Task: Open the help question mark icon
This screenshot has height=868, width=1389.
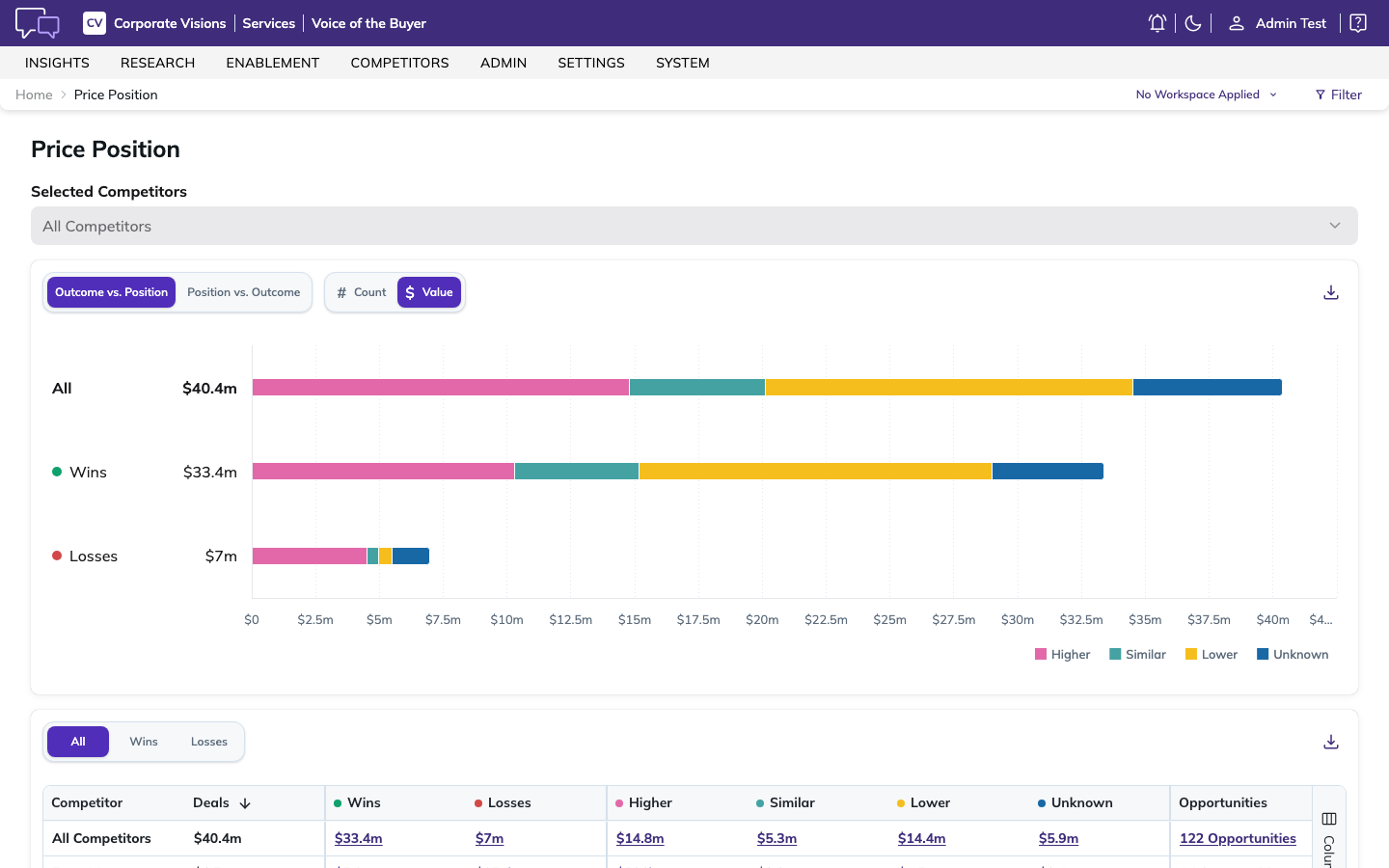Action: pyautogui.click(x=1358, y=23)
